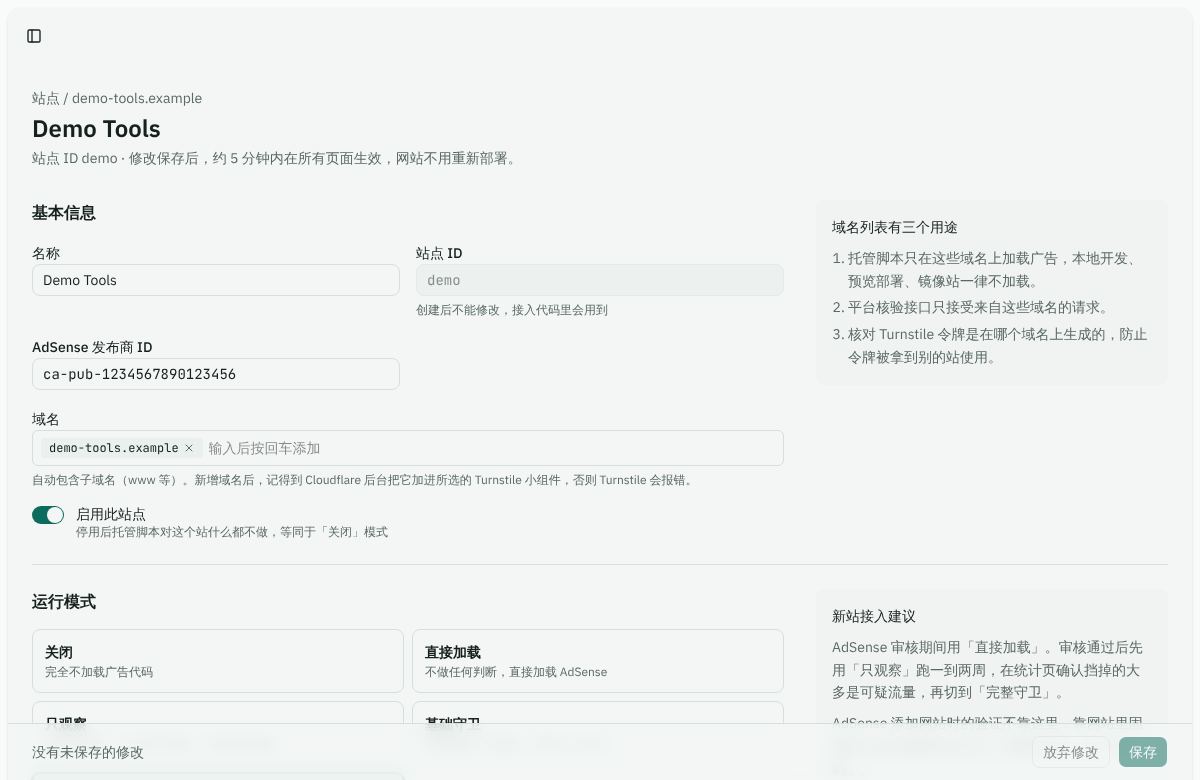Open the 站点 breadcrumb link
This screenshot has width=1200, height=780.
(46, 98)
